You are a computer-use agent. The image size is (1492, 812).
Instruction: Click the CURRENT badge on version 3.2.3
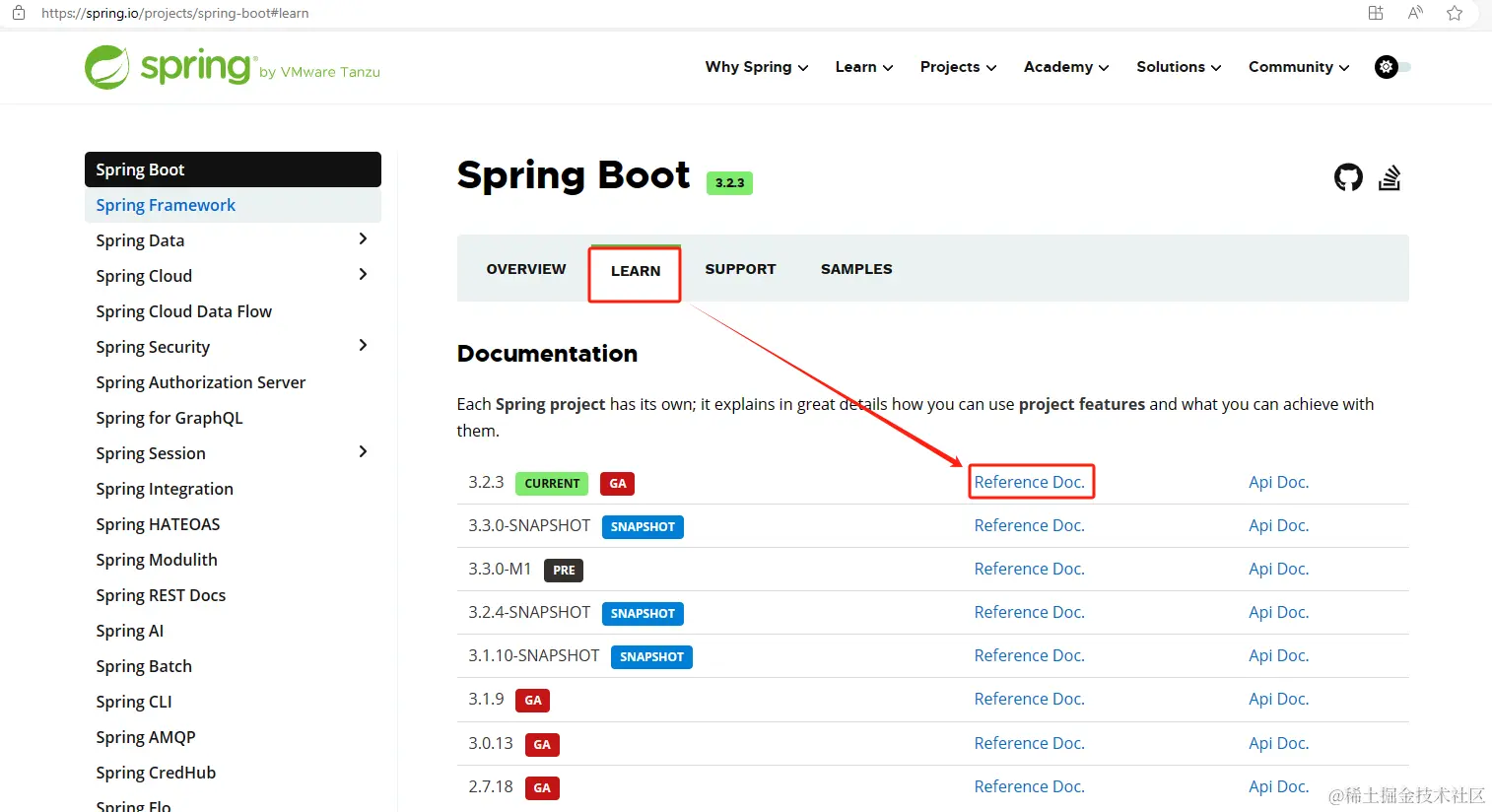tap(552, 484)
